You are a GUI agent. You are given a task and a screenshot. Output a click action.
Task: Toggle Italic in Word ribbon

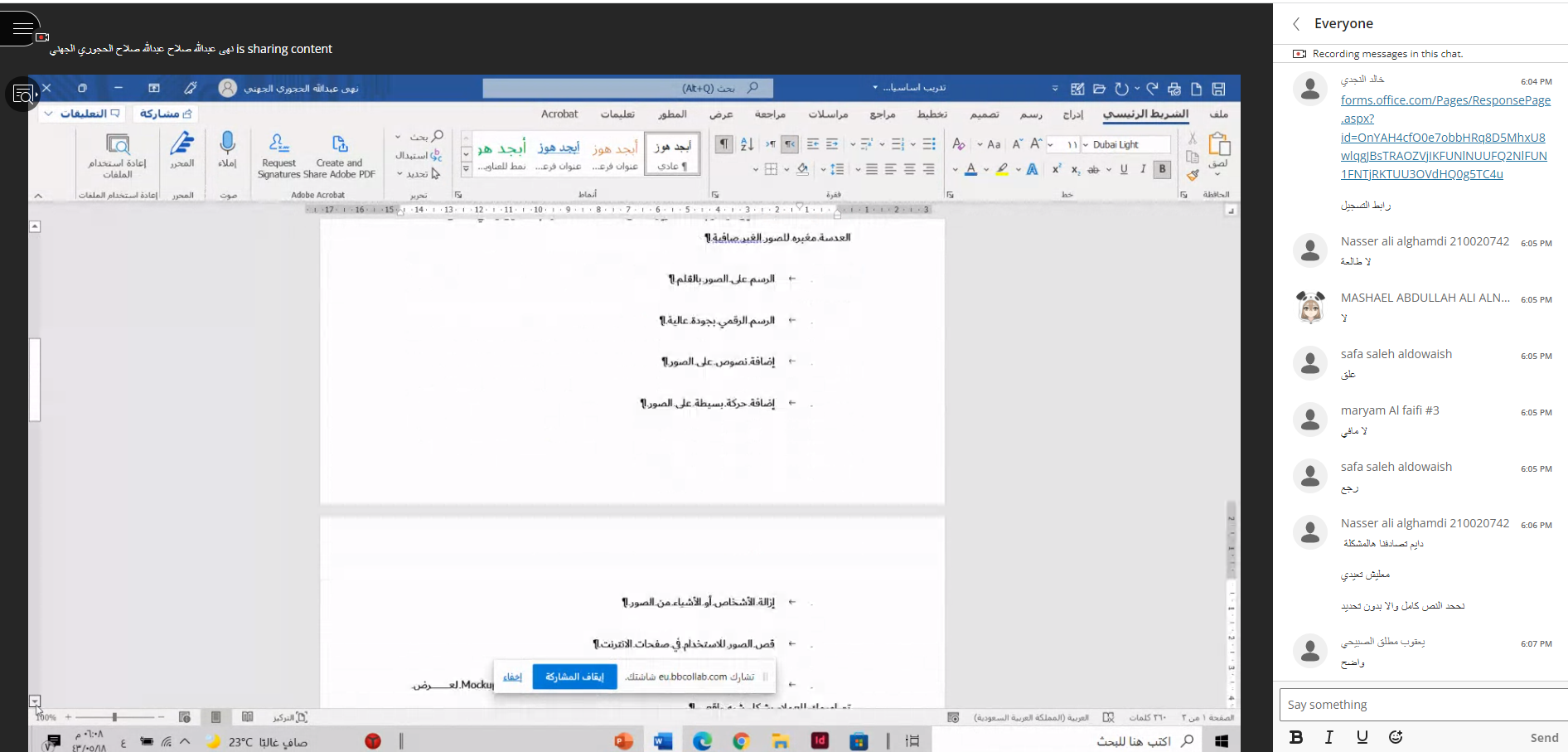tap(1143, 169)
